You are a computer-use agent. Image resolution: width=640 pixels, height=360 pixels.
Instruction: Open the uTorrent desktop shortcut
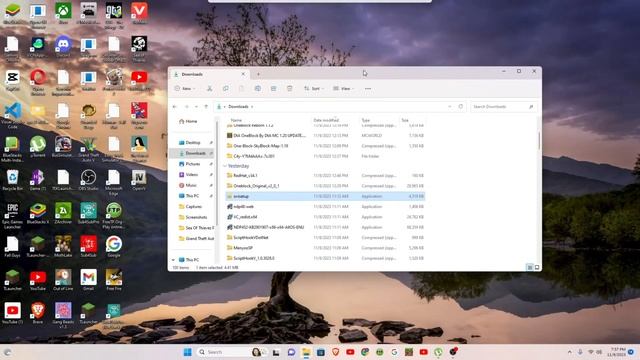tap(38, 147)
